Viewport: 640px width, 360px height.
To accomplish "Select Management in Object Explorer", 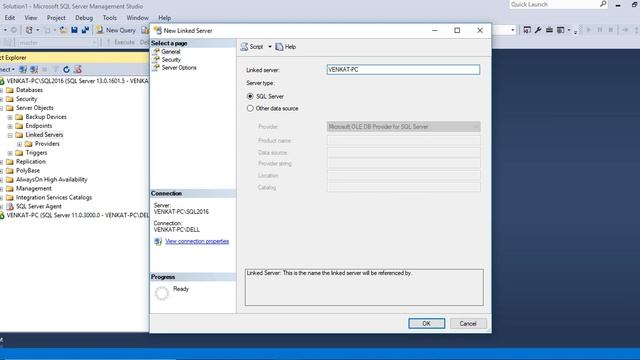I will tap(33, 189).
